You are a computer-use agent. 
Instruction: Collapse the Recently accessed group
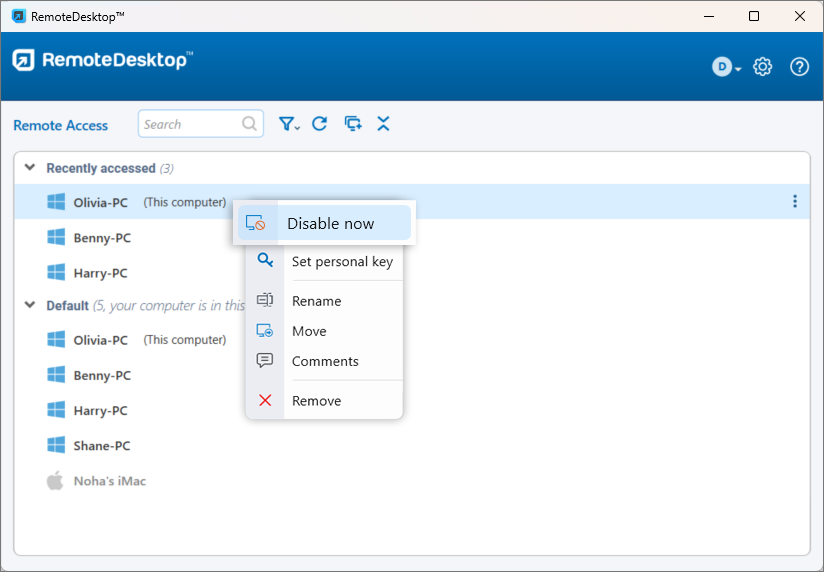(x=30, y=168)
